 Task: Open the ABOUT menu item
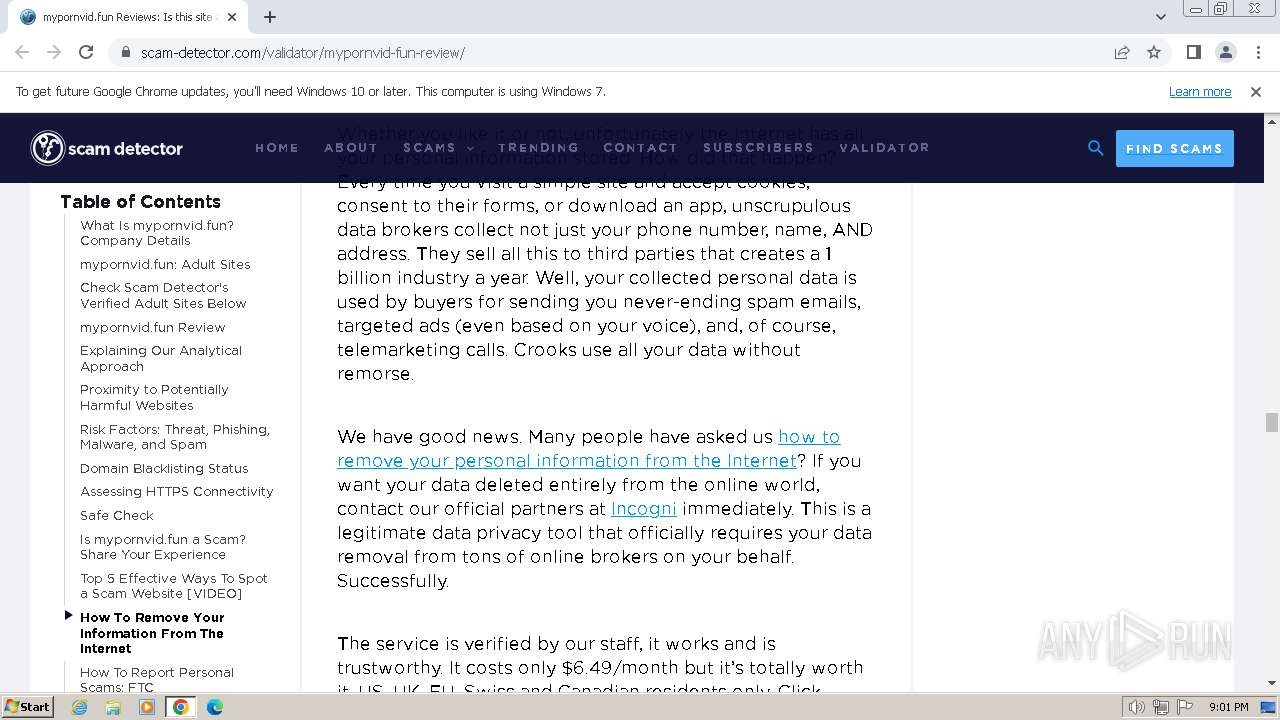[x=351, y=148]
